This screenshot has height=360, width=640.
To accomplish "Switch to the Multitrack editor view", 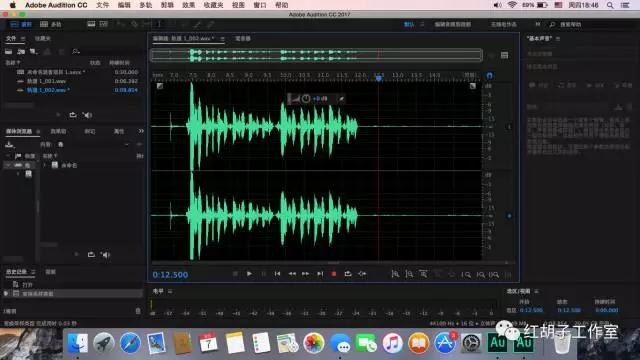I will click(51, 24).
